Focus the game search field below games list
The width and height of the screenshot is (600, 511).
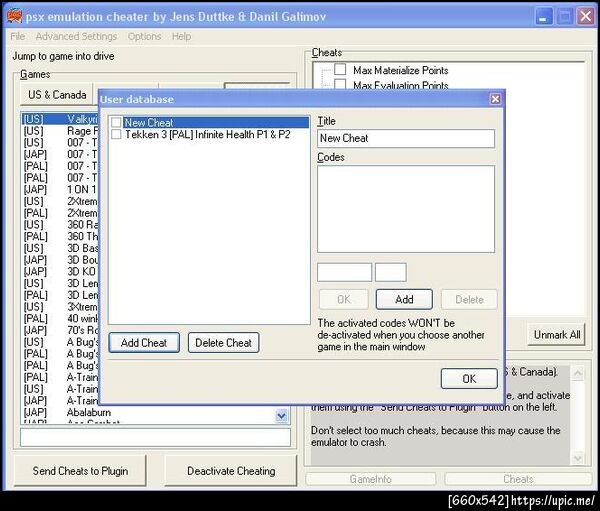(155, 437)
